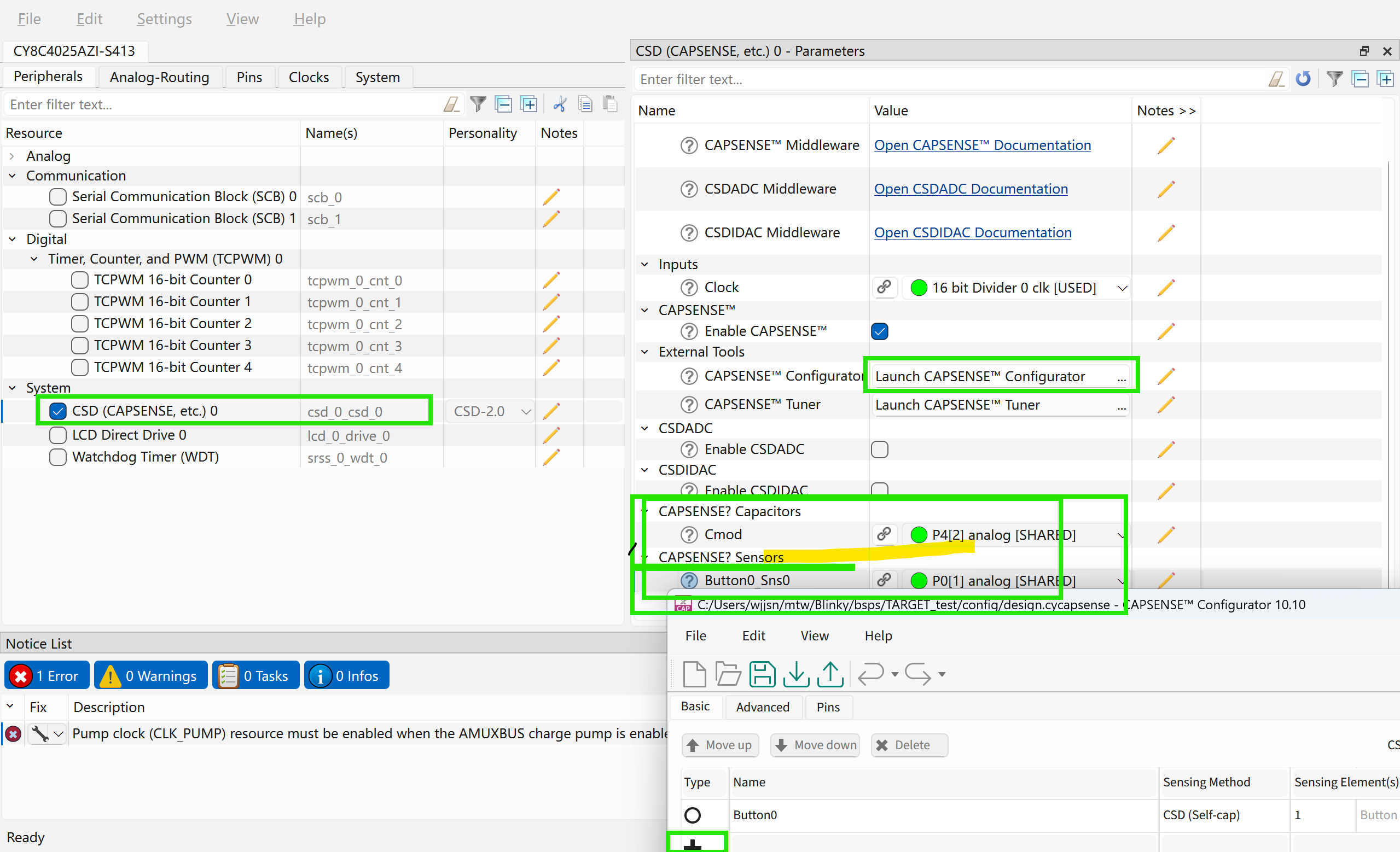This screenshot has width=1400, height=852.
Task: Click the funnel filter icon in Parameters panel
Action: (x=1335, y=79)
